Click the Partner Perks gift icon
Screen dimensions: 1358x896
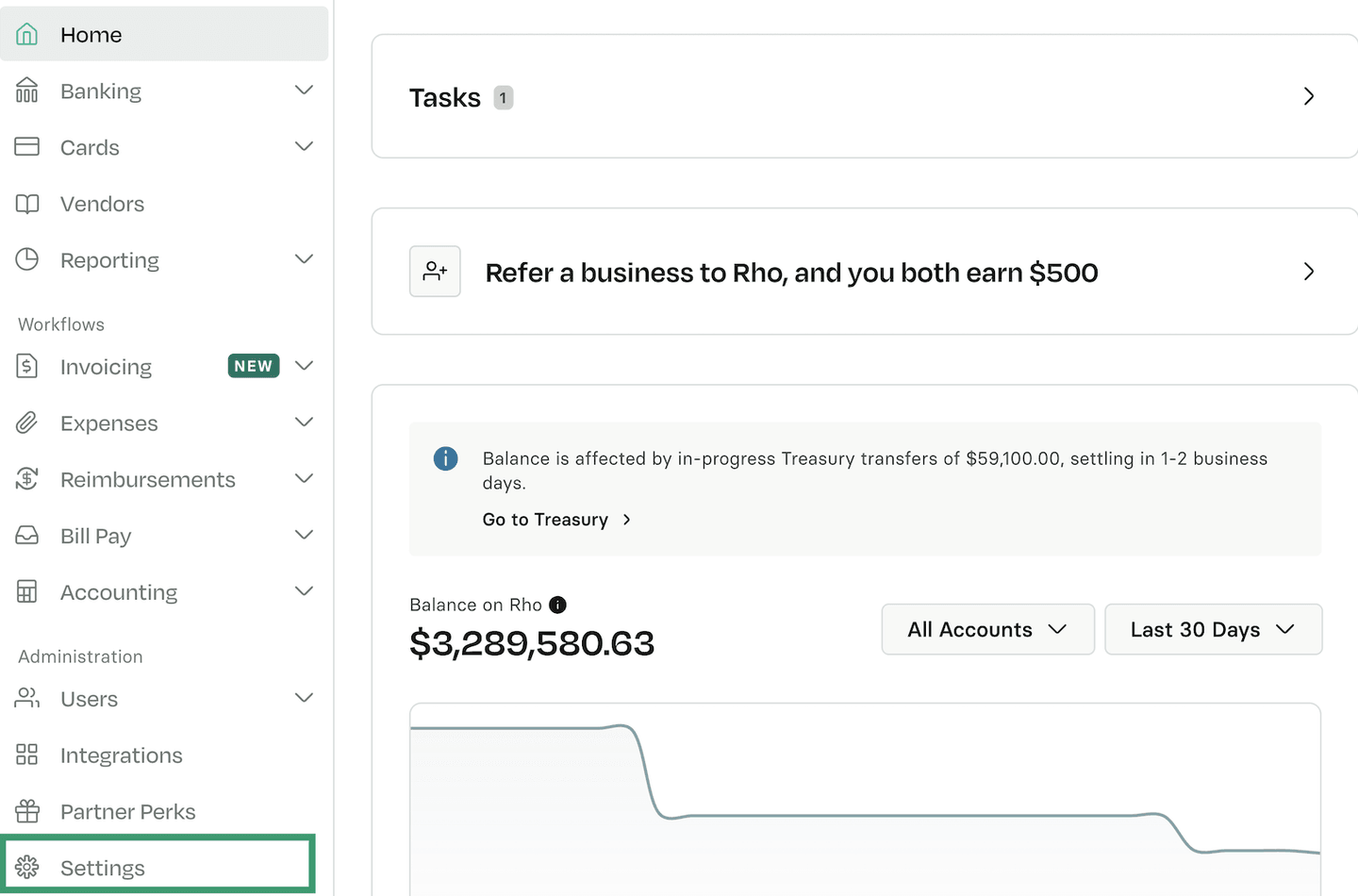[x=27, y=811]
